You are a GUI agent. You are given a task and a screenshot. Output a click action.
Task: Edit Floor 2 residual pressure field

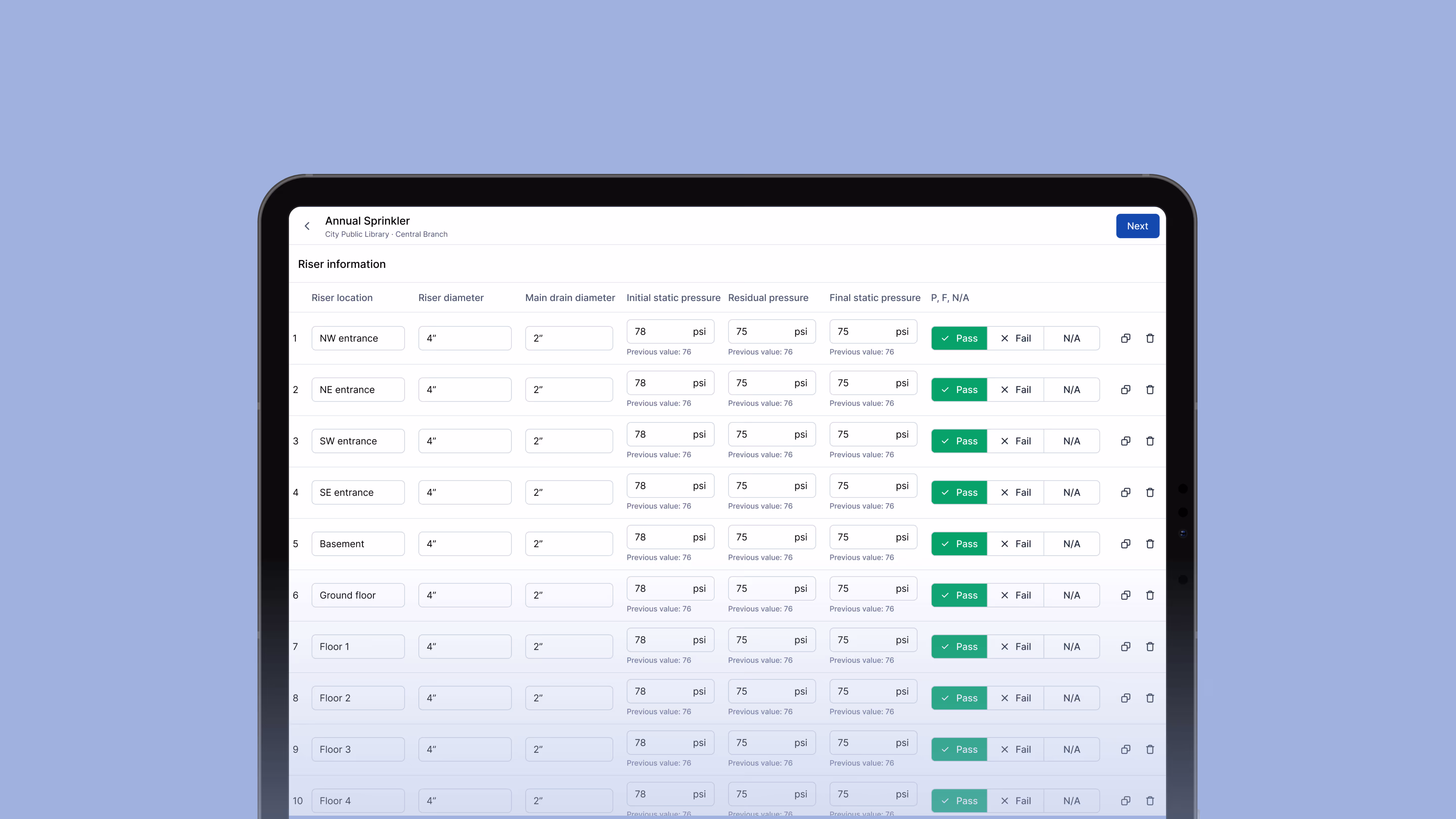[x=760, y=691]
